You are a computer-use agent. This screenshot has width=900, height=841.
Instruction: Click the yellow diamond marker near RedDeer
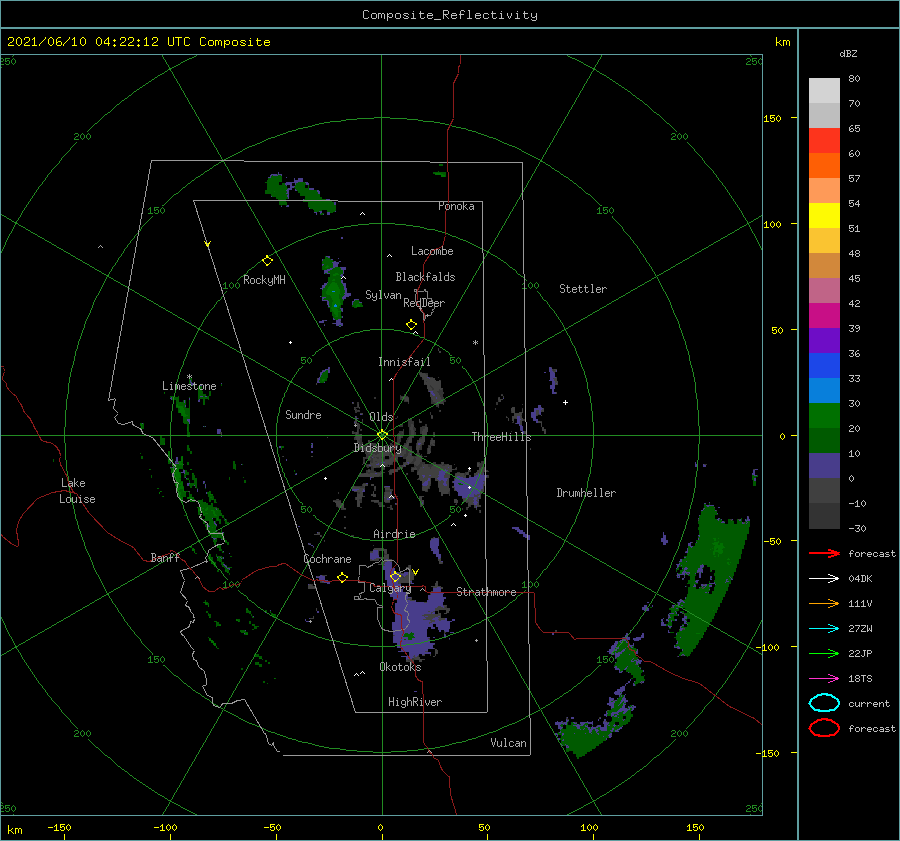pyautogui.click(x=411, y=325)
